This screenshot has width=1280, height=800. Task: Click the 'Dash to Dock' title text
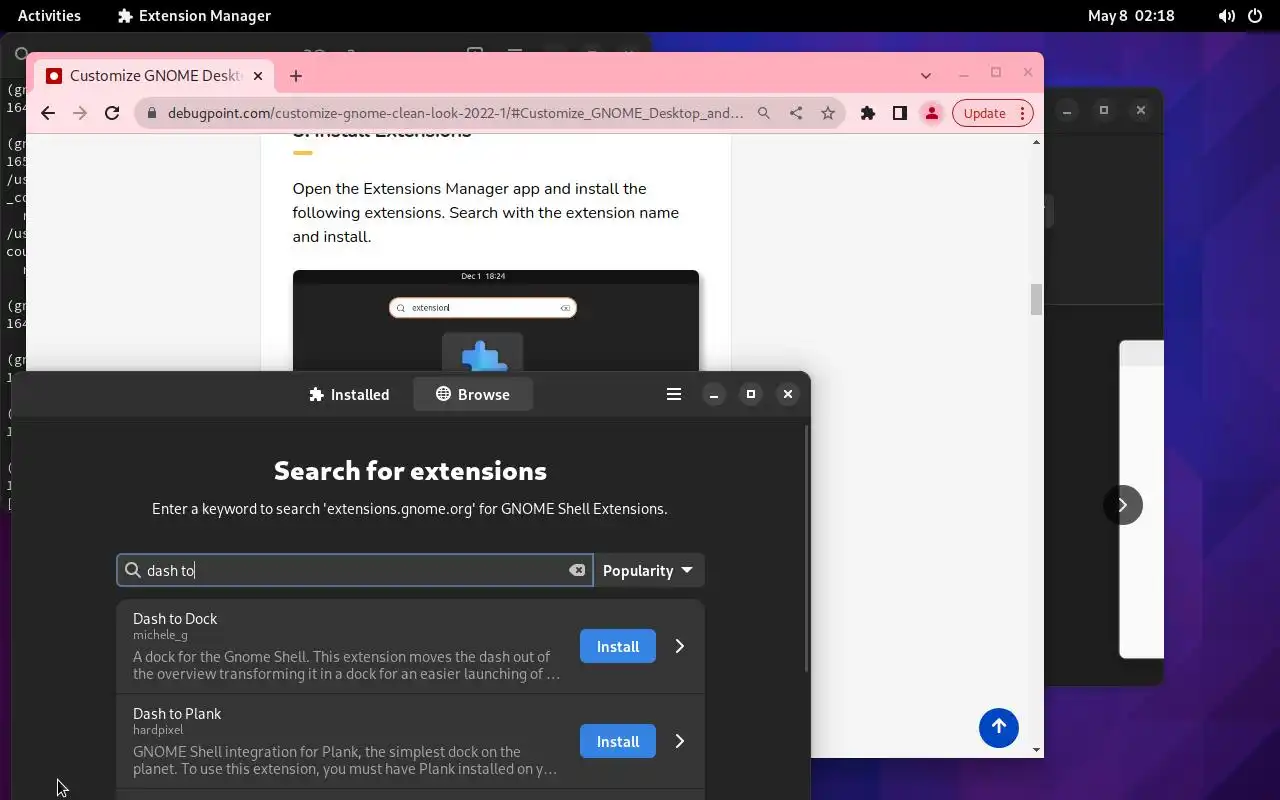[x=175, y=619]
